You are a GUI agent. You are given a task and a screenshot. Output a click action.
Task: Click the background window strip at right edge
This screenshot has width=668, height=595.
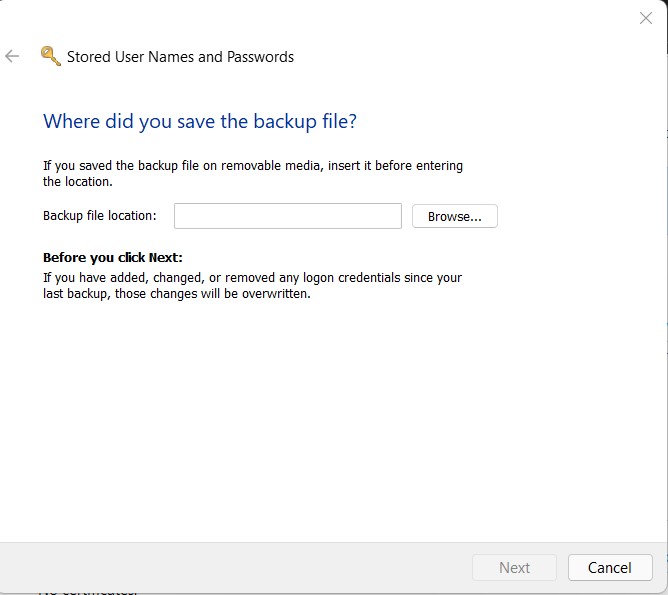click(664, 300)
